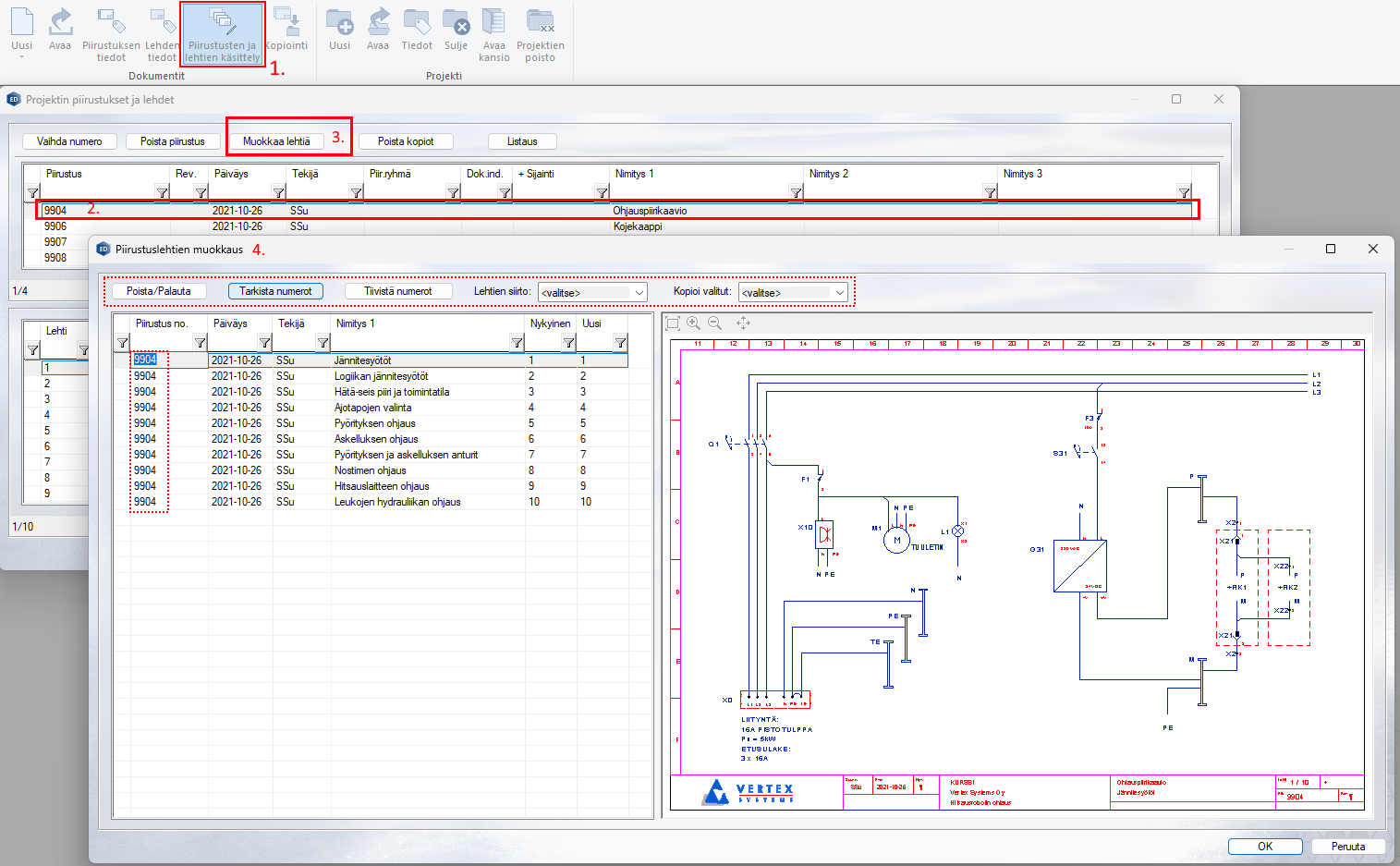The height and width of the screenshot is (866, 1400).
Task: Open the dropdown arrow under Uusi document icon
Action: pyautogui.click(x=21, y=57)
